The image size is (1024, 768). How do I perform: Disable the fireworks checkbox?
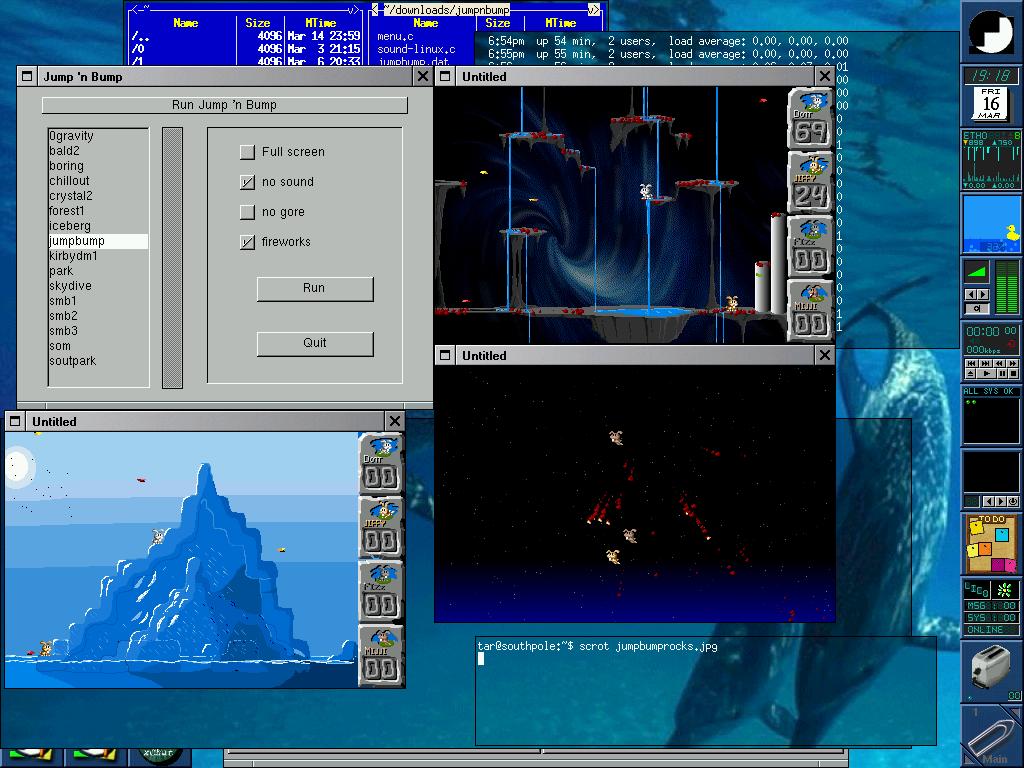click(x=248, y=242)
